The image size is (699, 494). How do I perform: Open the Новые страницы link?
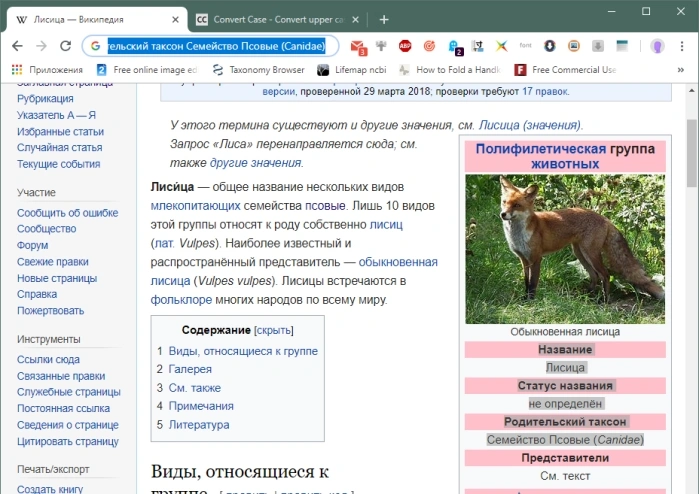(57, 278)
